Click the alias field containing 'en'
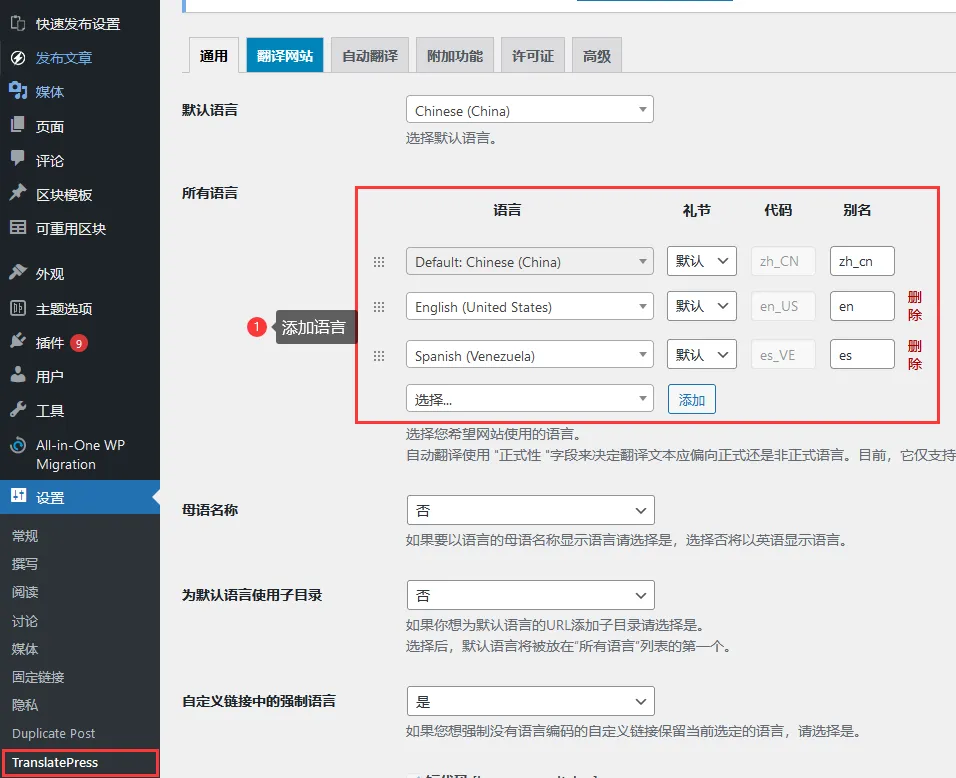 [x=861, y=306]
